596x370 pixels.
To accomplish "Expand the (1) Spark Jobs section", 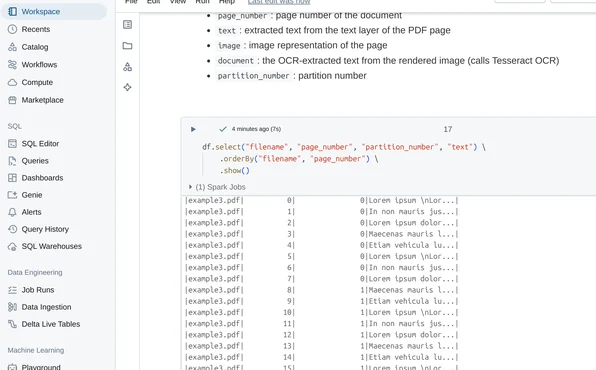I will tap(217, 187).
